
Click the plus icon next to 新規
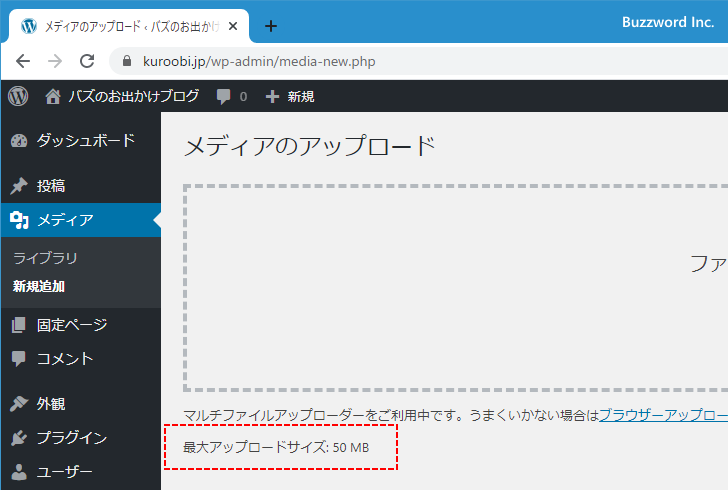point(272,97)
